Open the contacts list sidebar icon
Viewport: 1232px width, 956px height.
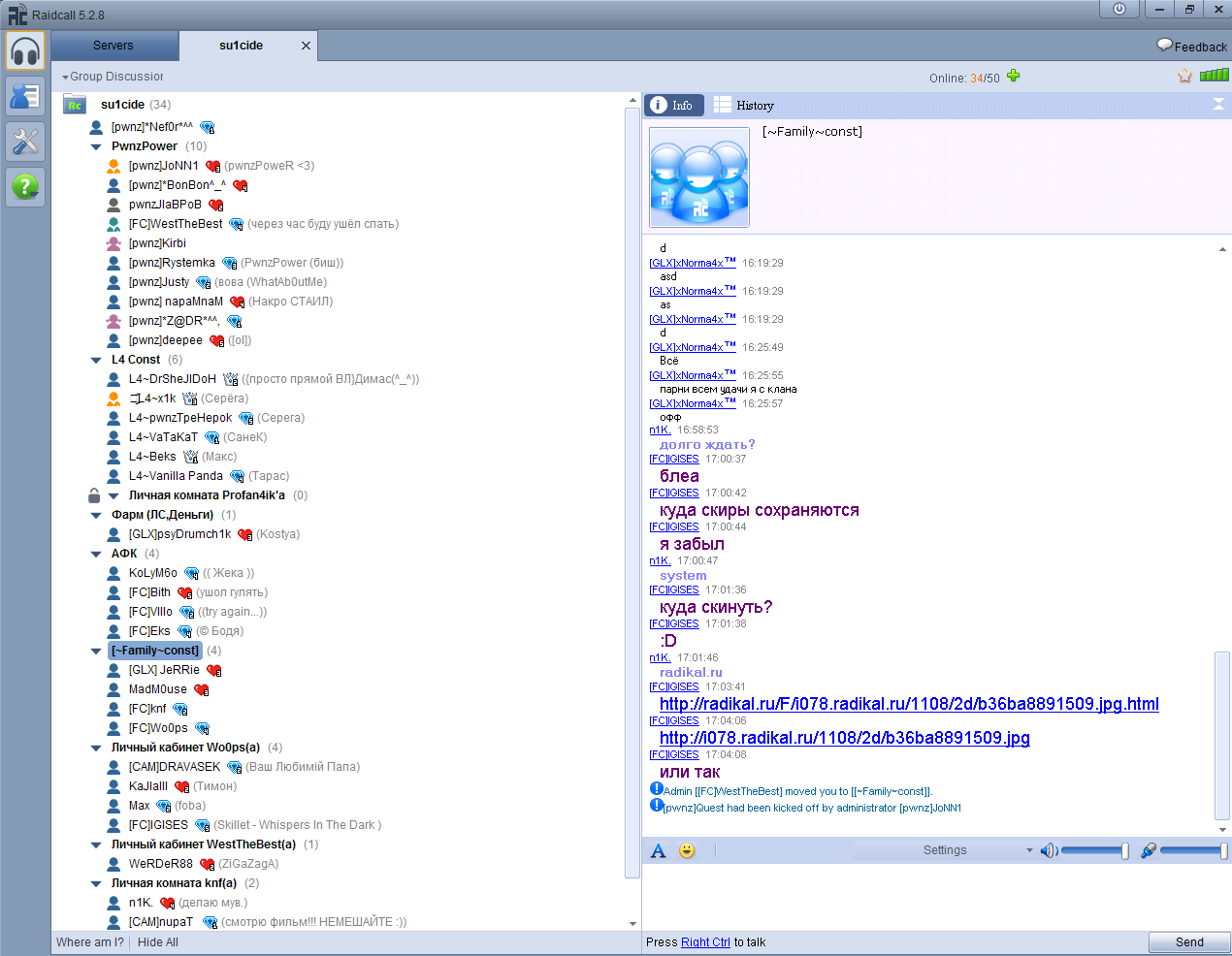click(25, 96)
